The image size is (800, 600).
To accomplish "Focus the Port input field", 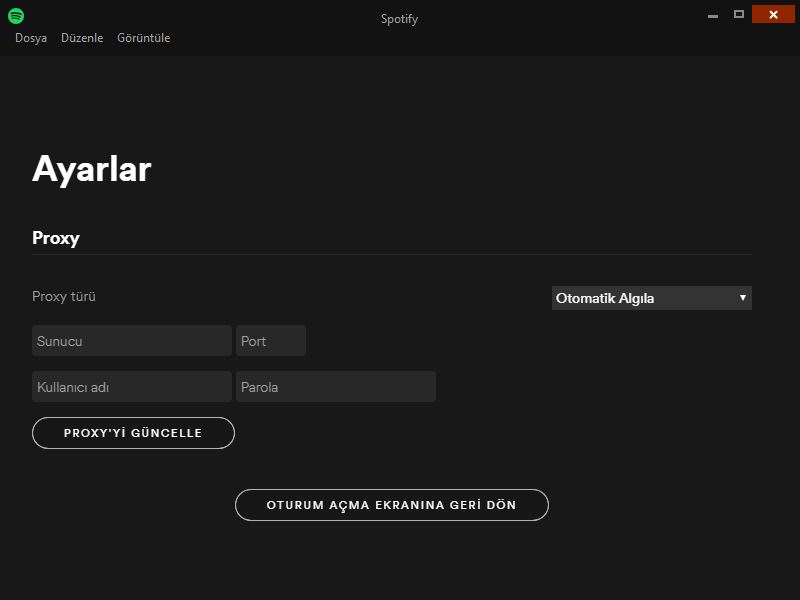I will [271, 341].
